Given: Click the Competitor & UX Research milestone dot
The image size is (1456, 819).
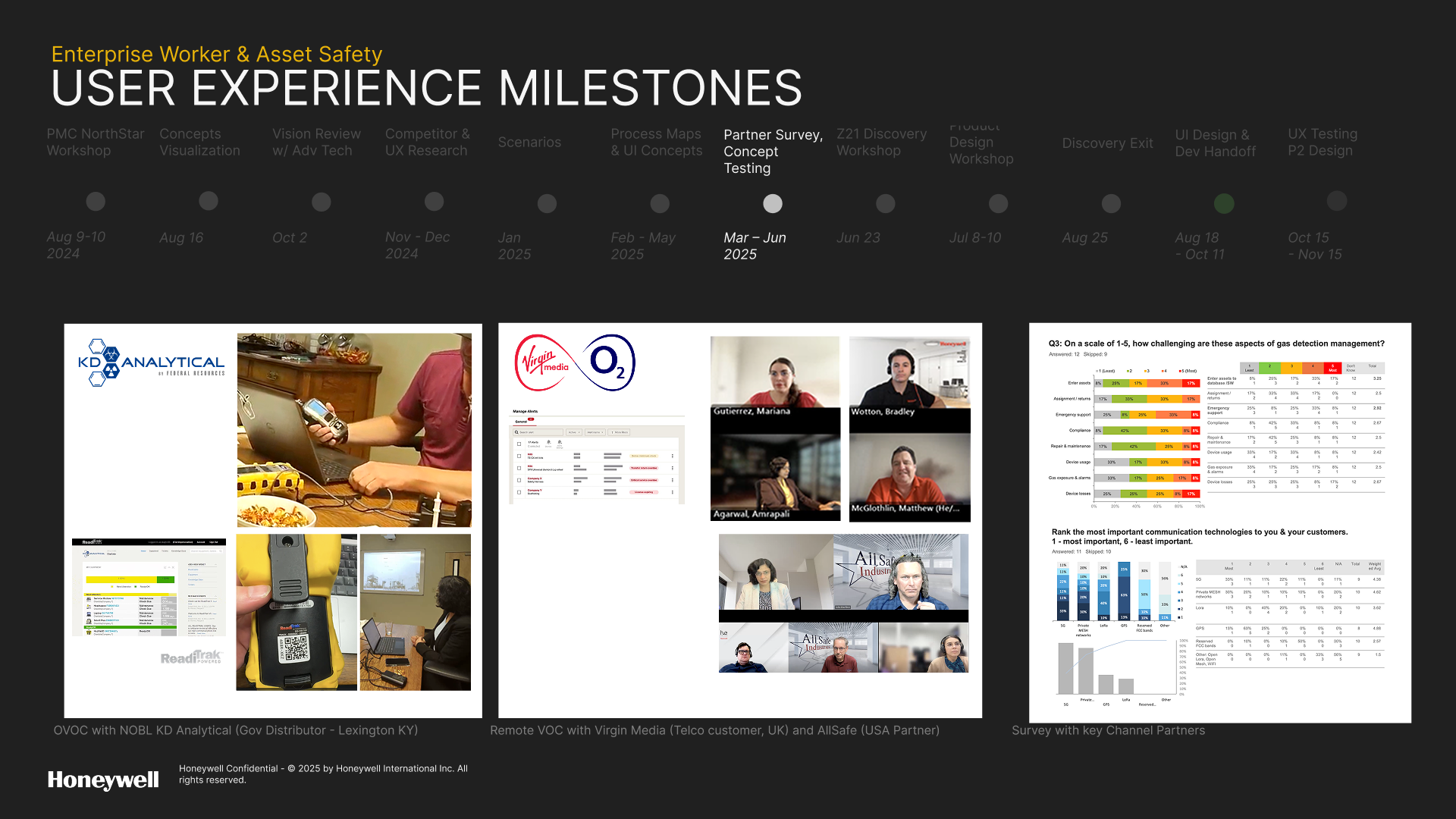Looking at the screenshot, I should click(434, 202).
